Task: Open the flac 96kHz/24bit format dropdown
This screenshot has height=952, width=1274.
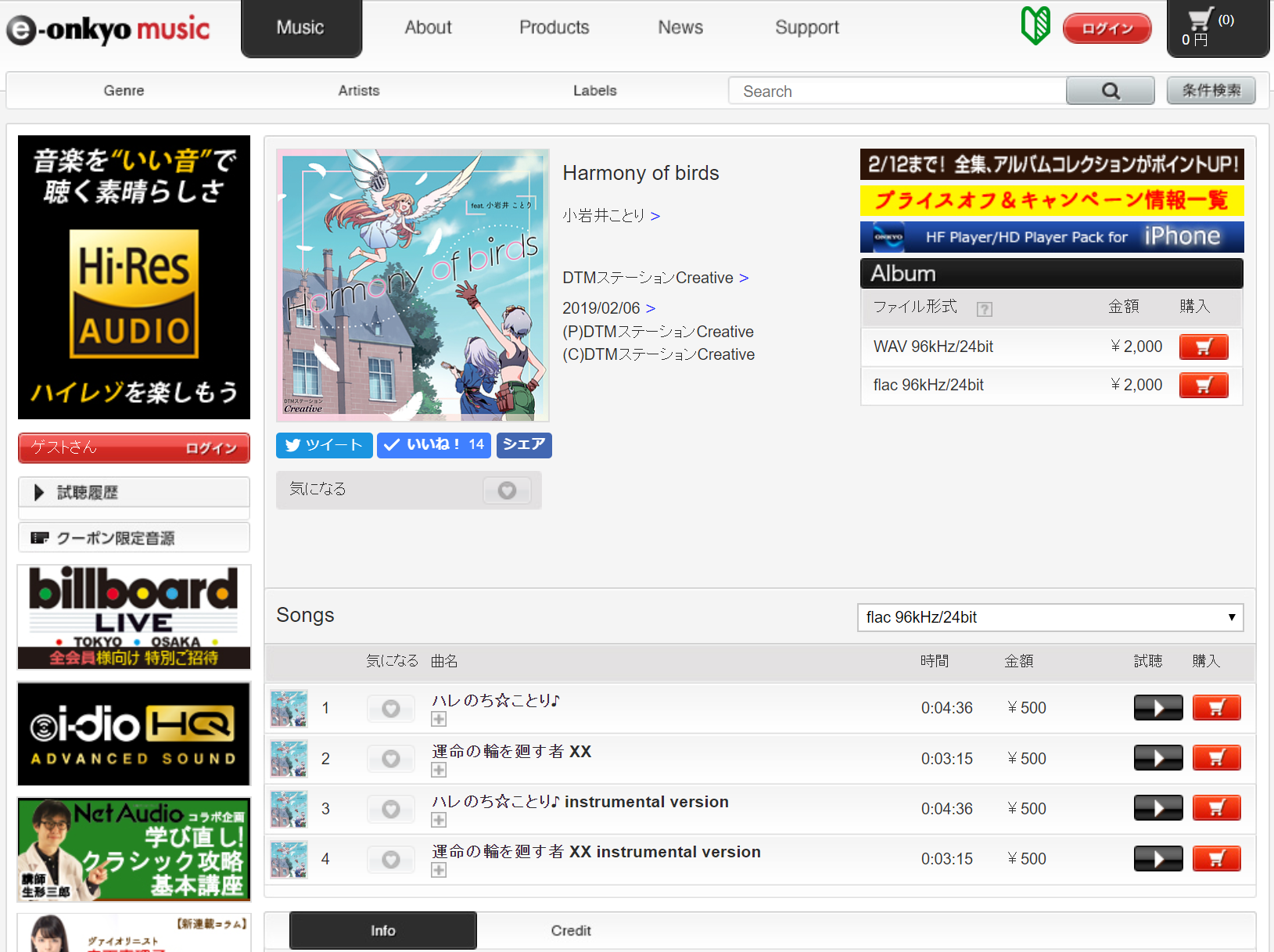Action: coord(1050,617)
